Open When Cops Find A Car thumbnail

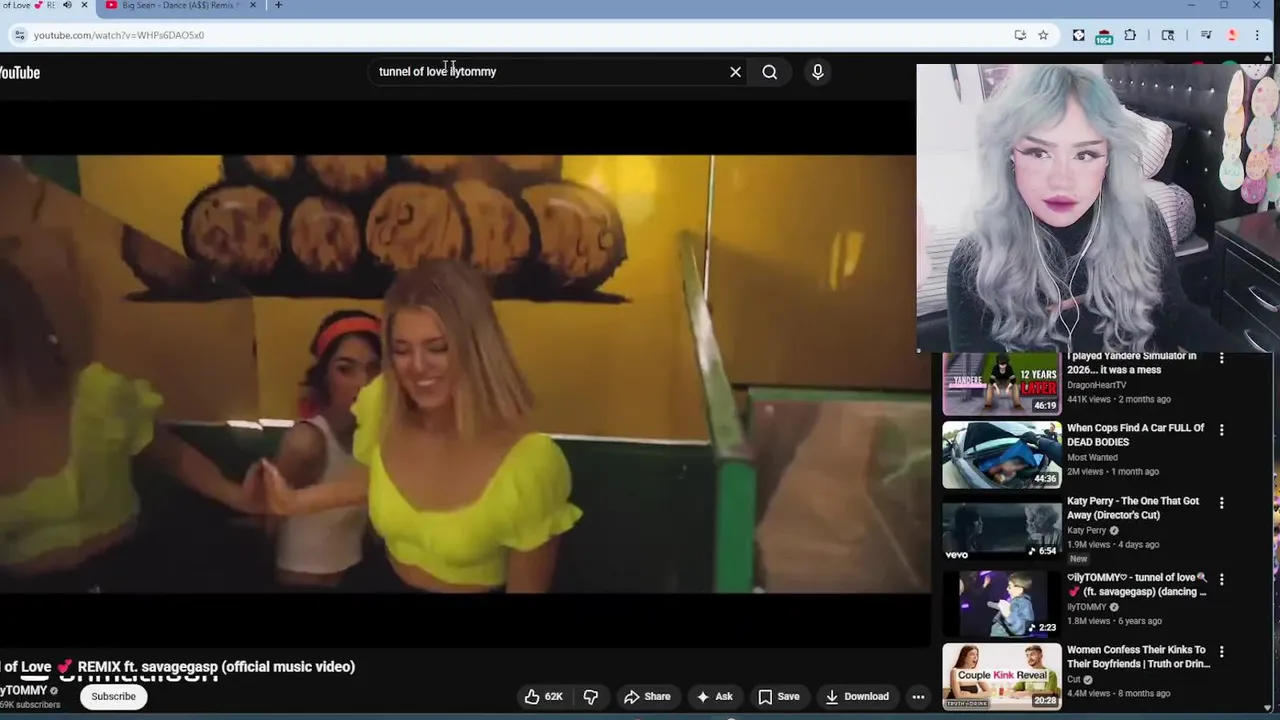coord(1001,455)
